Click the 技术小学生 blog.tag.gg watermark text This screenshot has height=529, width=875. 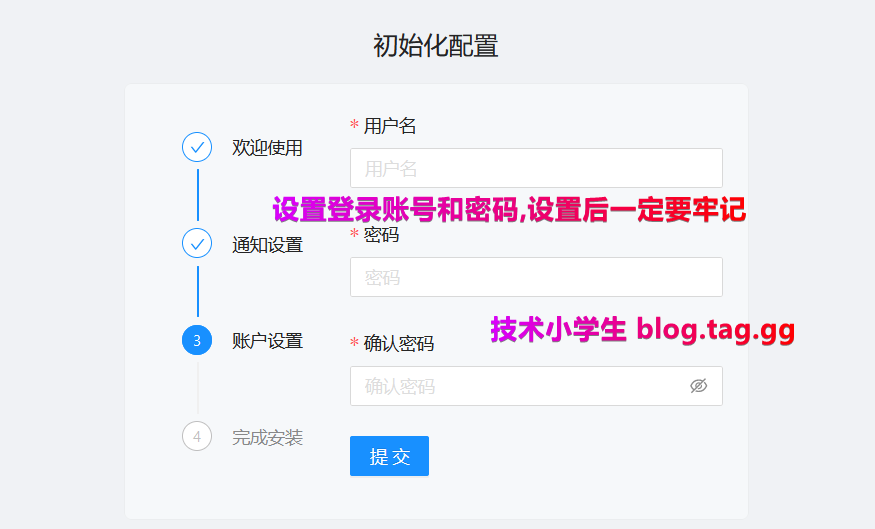pyautogui.click(x=642, y=329)
